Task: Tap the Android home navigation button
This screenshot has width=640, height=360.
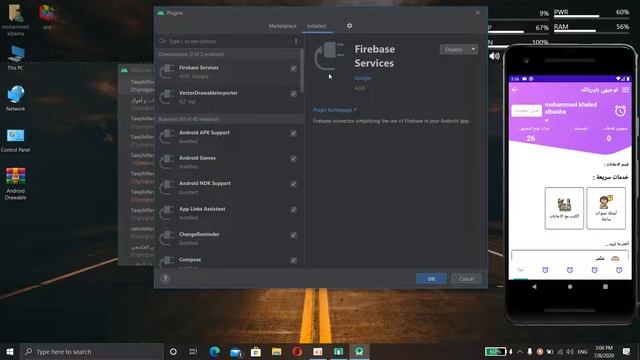Action: point(570,287)
